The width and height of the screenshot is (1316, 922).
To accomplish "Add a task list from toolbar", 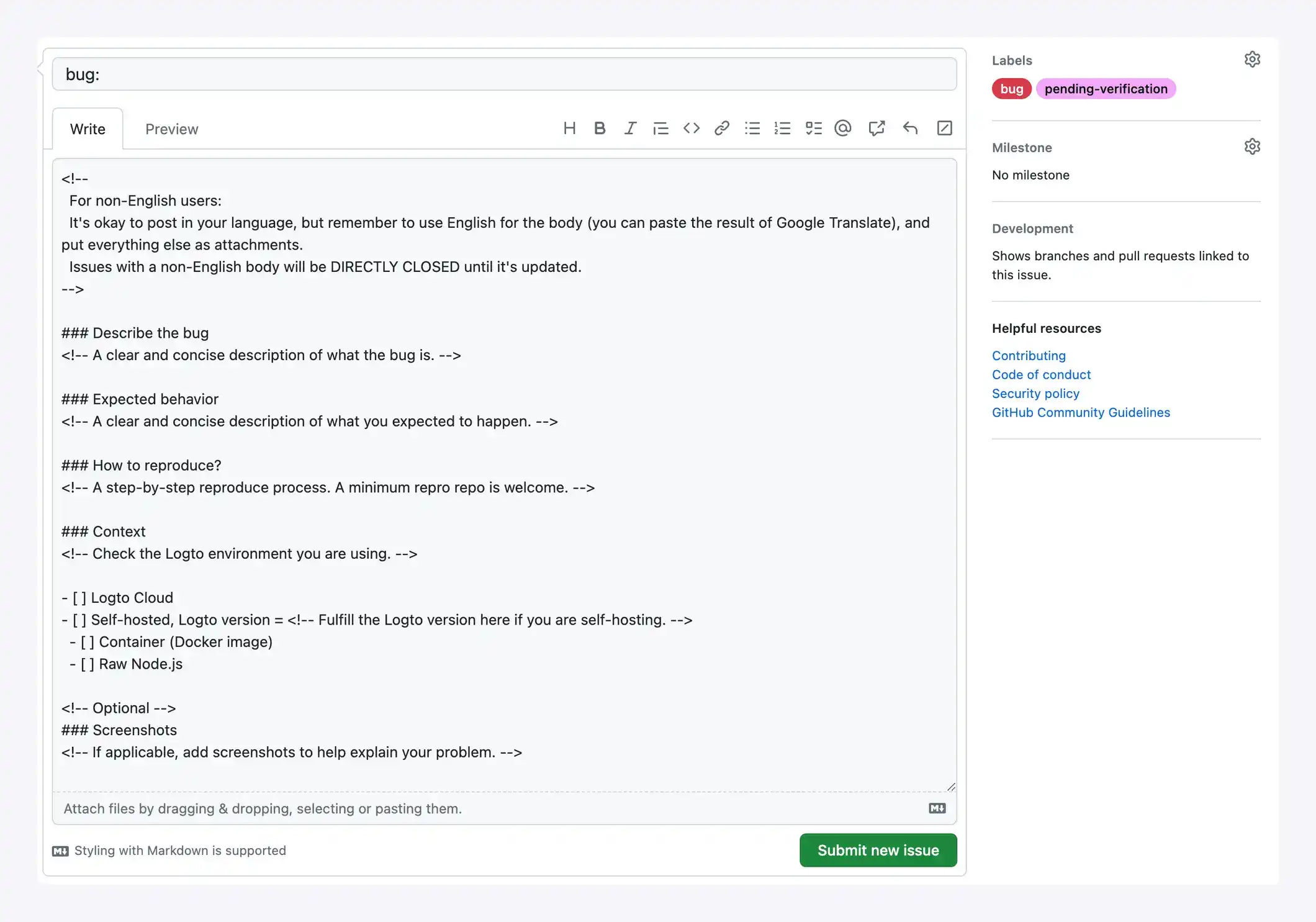I will click(813, 129).
